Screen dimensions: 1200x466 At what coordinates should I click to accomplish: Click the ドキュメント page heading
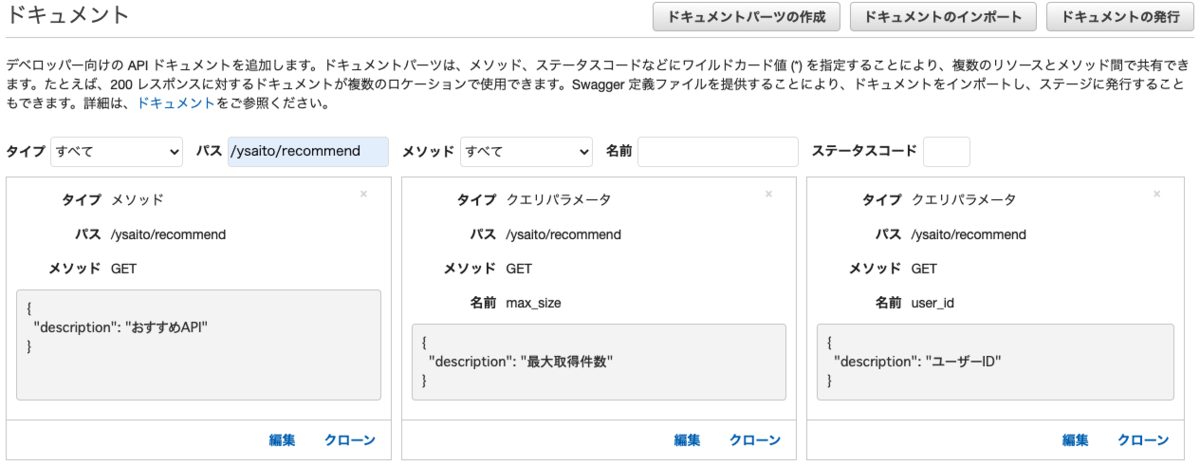66,15
